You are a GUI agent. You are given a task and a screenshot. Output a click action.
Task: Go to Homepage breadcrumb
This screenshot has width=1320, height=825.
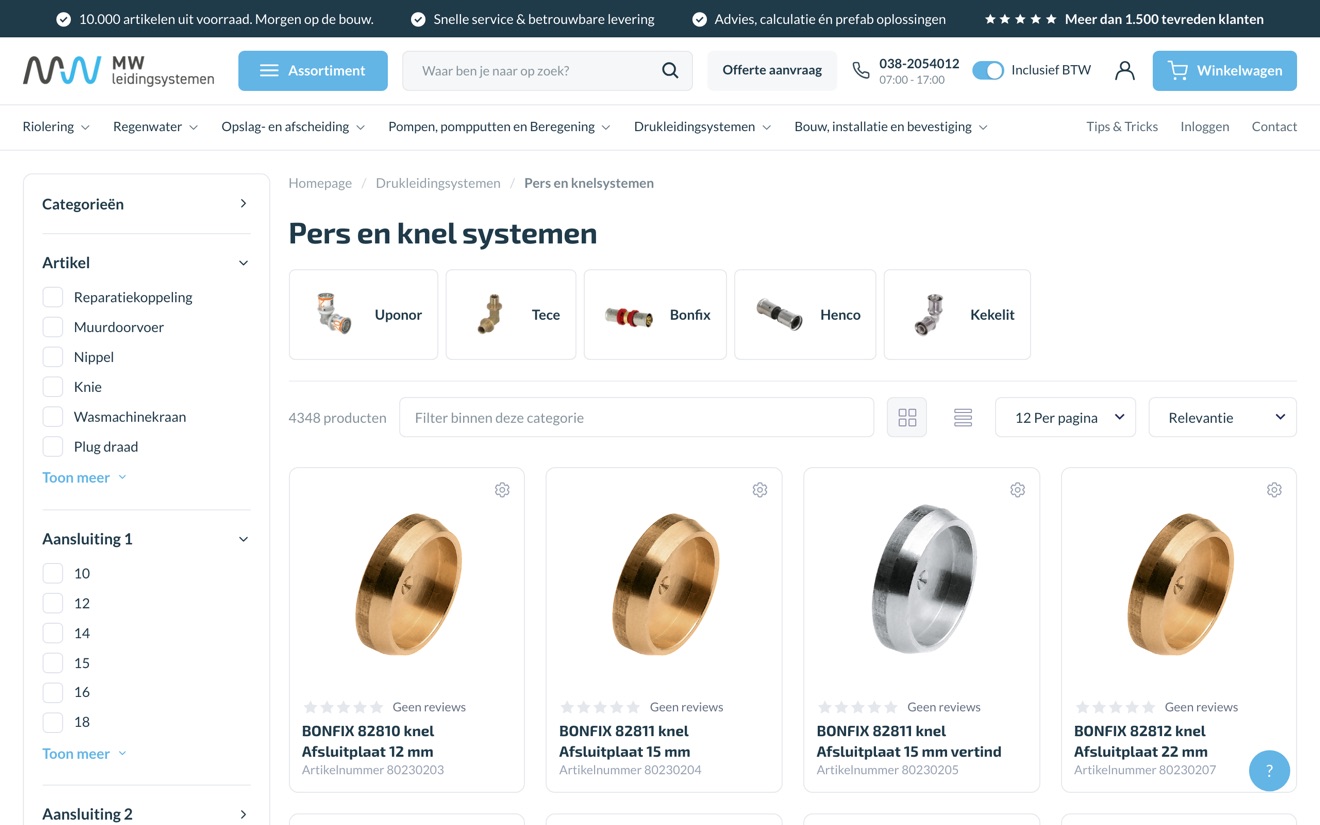pos(320,183)
